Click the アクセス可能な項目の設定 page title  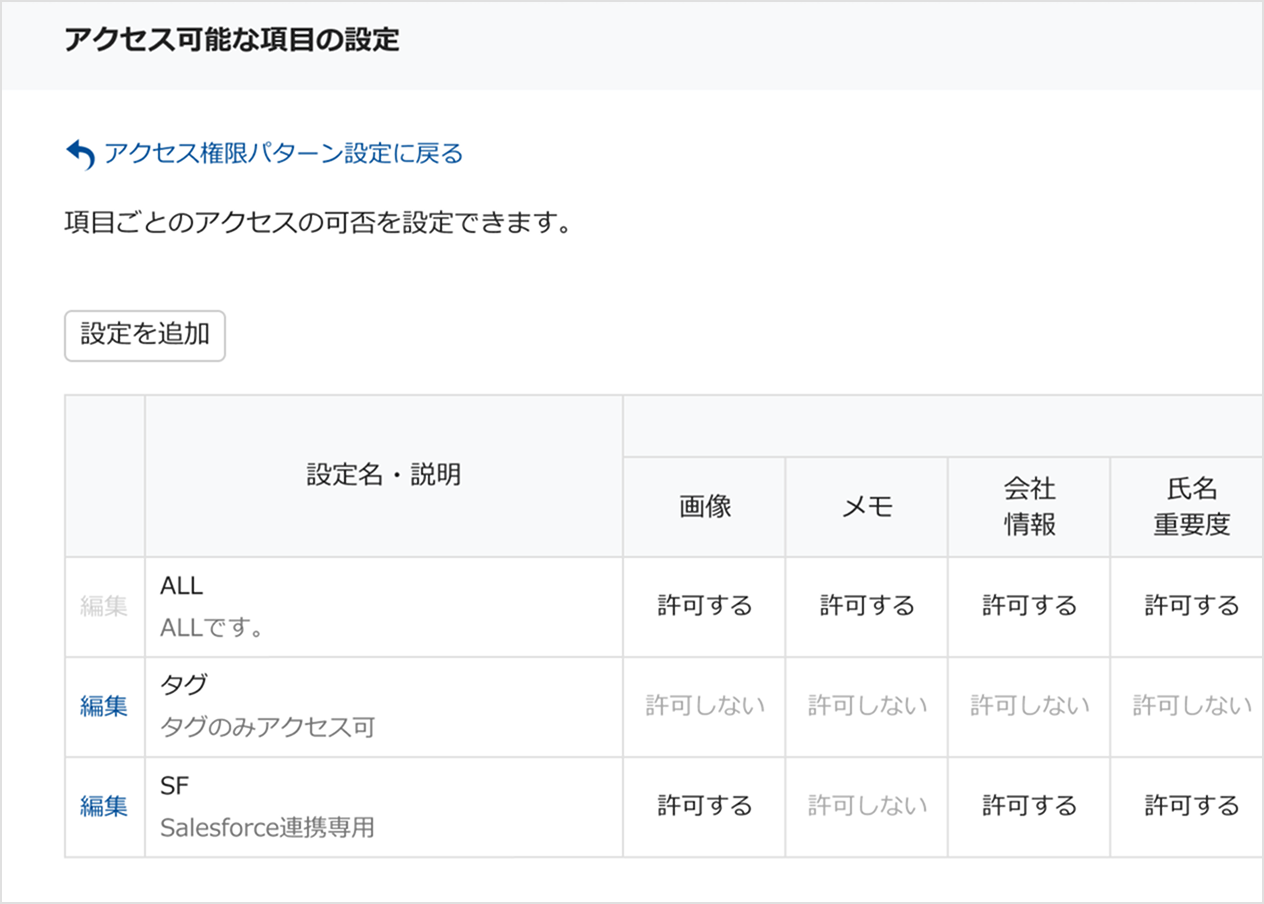click(x=231, y=40)
